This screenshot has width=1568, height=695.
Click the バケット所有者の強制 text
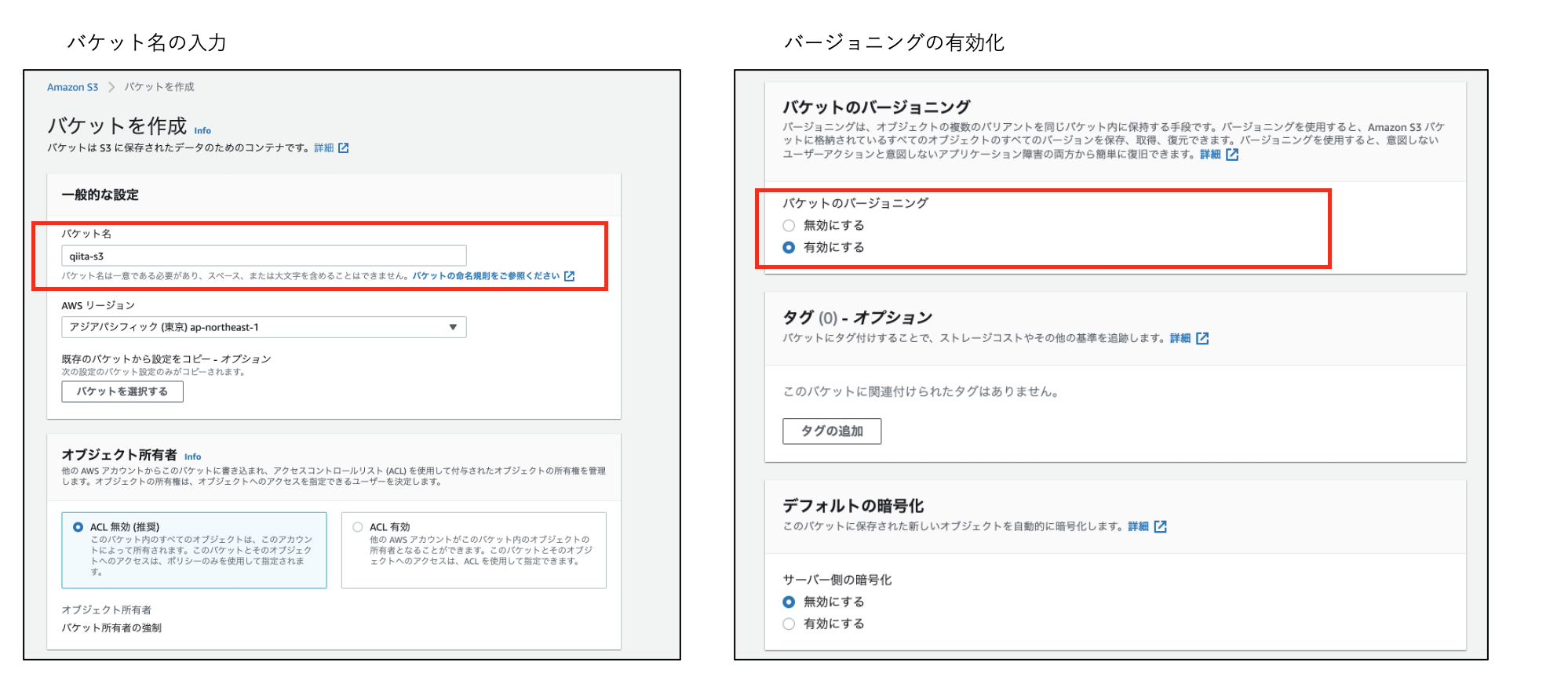111,628
